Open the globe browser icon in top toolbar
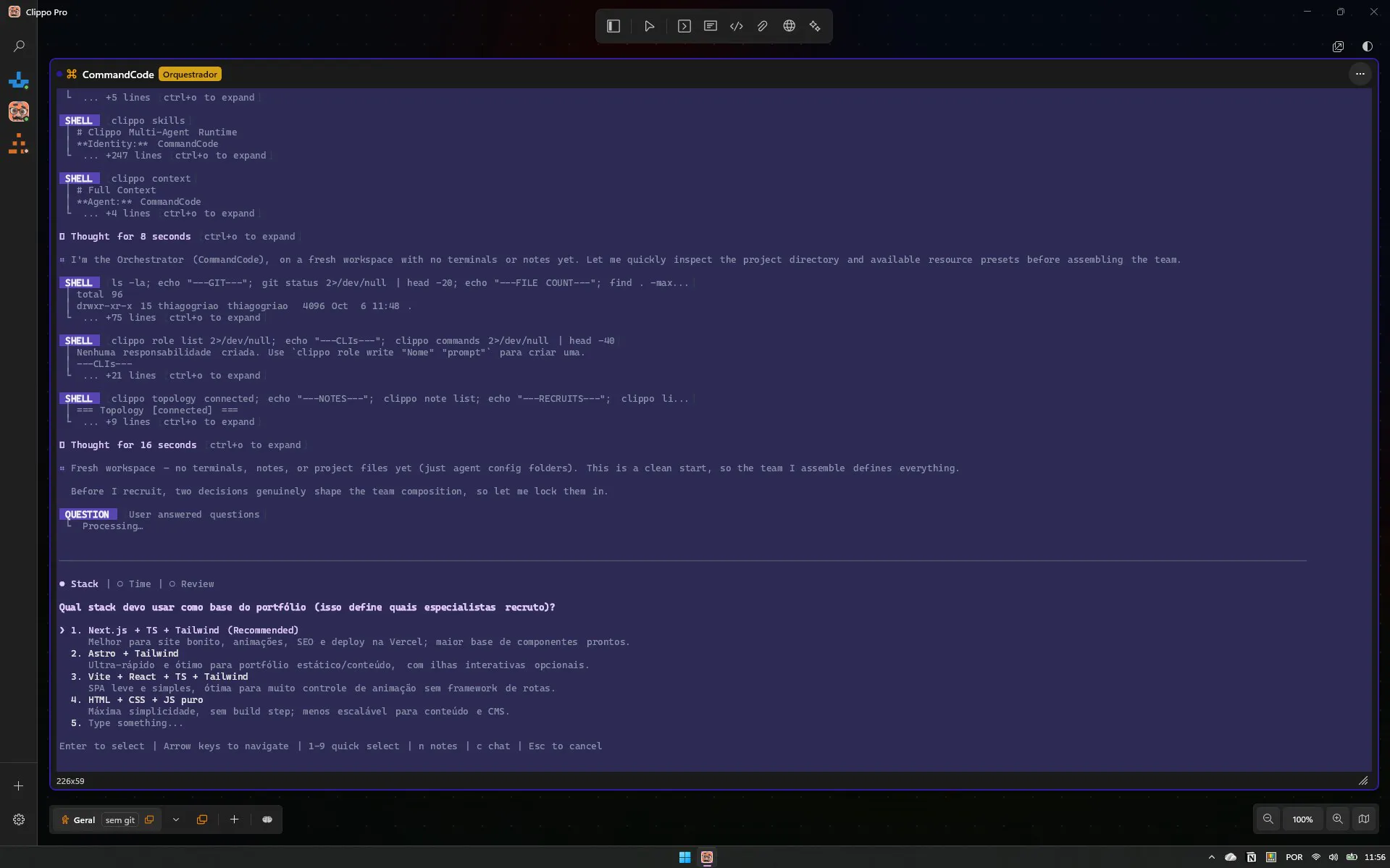The image size is (1390, 868). [x=789, y=26]
